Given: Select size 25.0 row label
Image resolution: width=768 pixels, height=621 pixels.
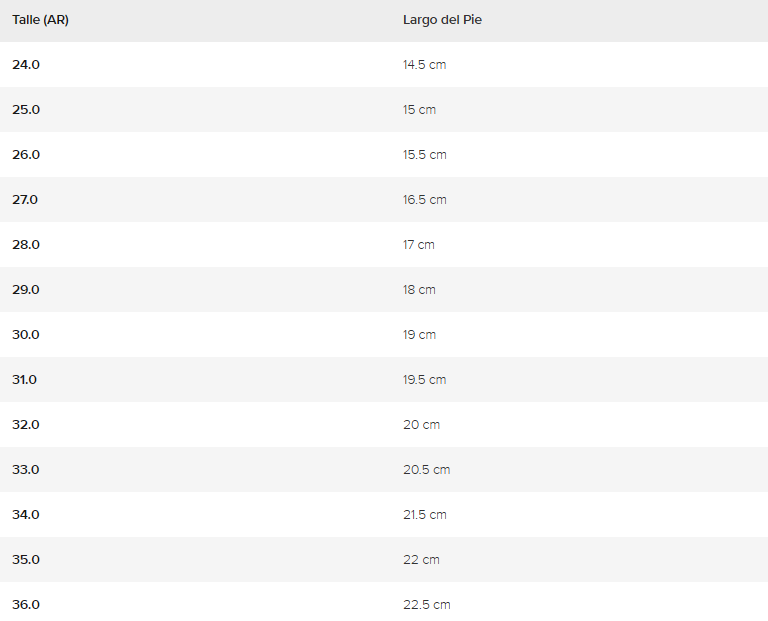Looking at the screenshot, I should [x=26, y=110].
